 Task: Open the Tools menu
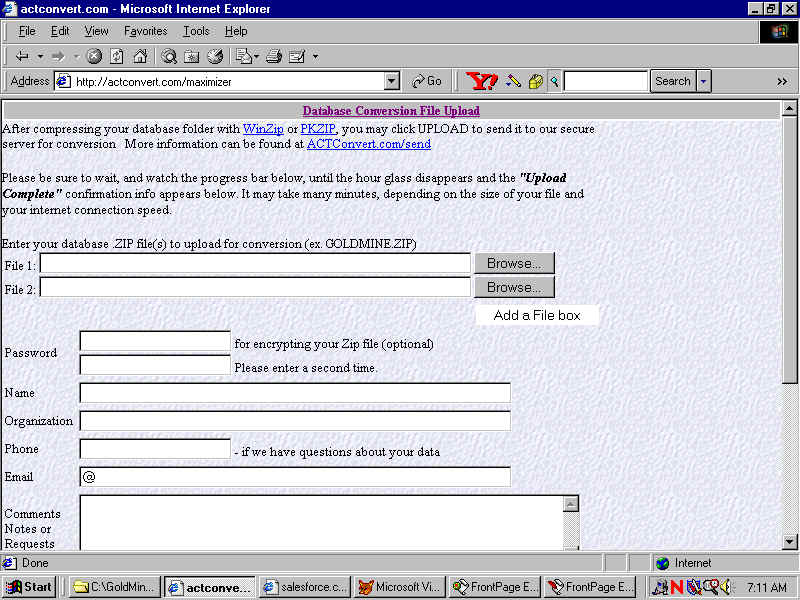[196, 32]
